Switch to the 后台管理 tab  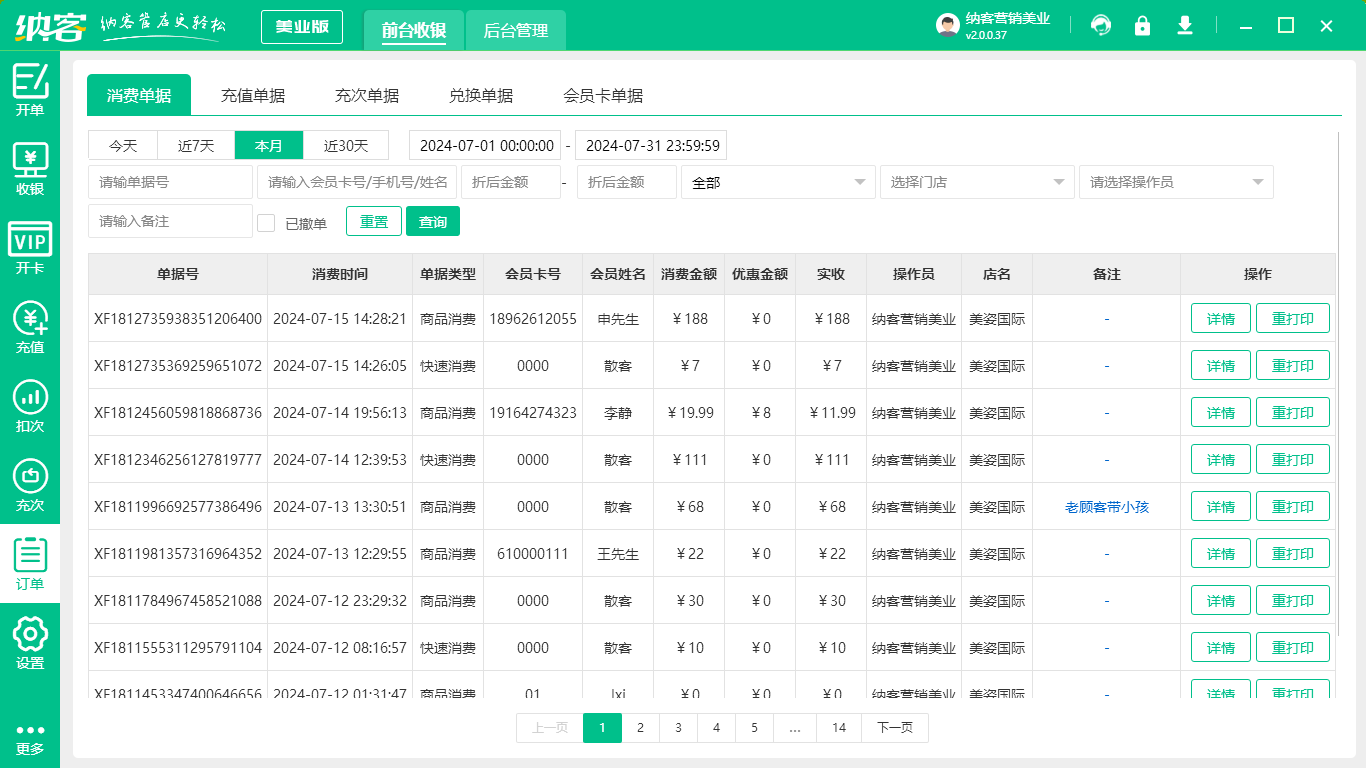tap(516, 31)
